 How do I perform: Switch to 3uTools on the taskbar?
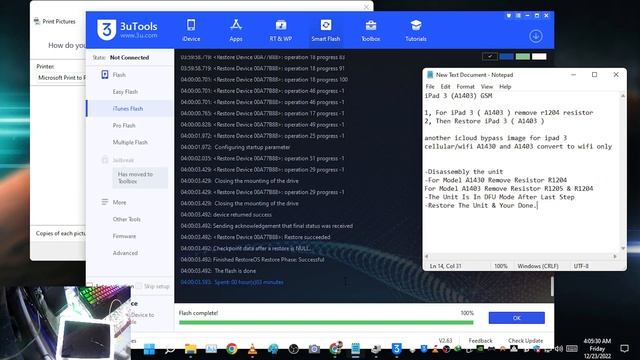tap(396, 349)
